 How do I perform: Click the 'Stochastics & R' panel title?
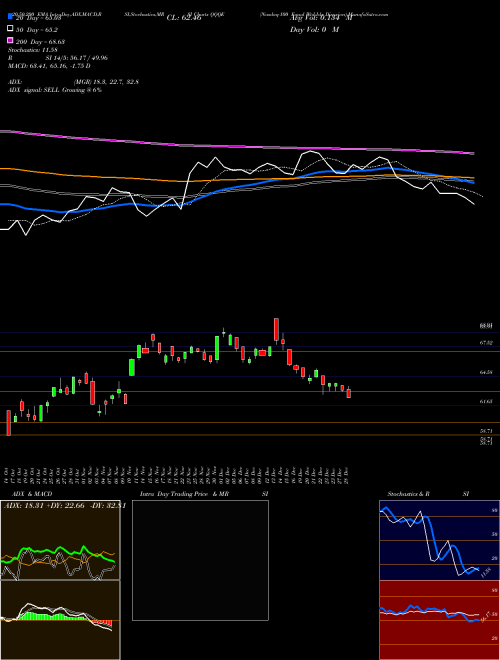(x=408, y=494)
